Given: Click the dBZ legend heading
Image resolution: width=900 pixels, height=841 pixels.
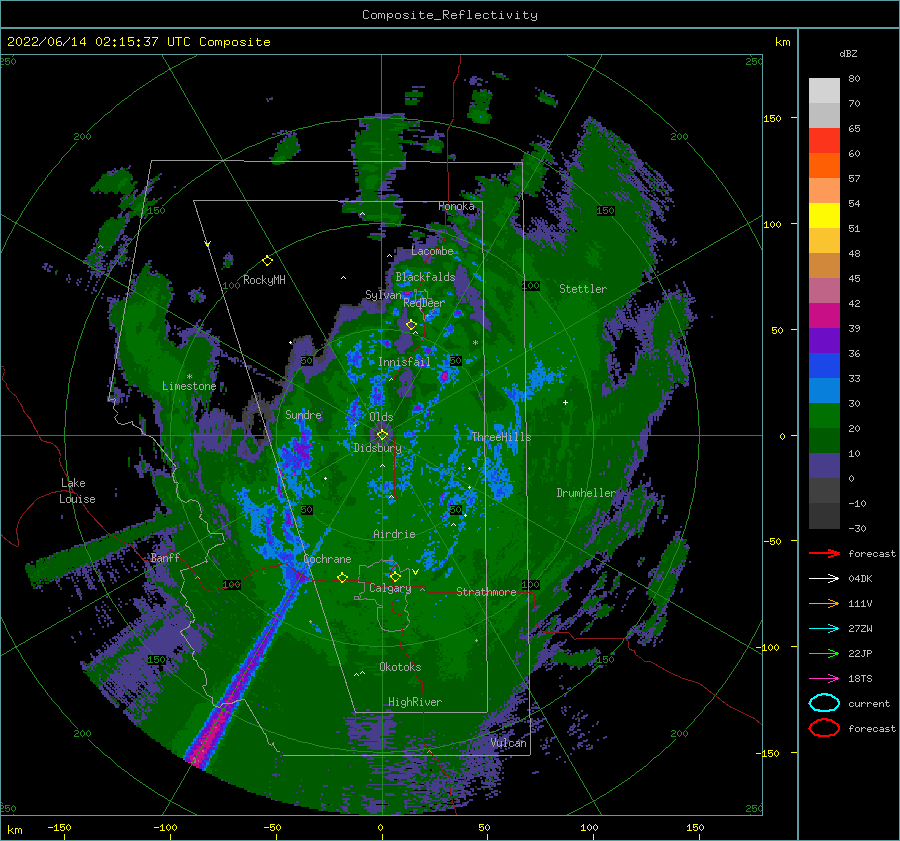Looking at the screenshot, I should point(848,53).
